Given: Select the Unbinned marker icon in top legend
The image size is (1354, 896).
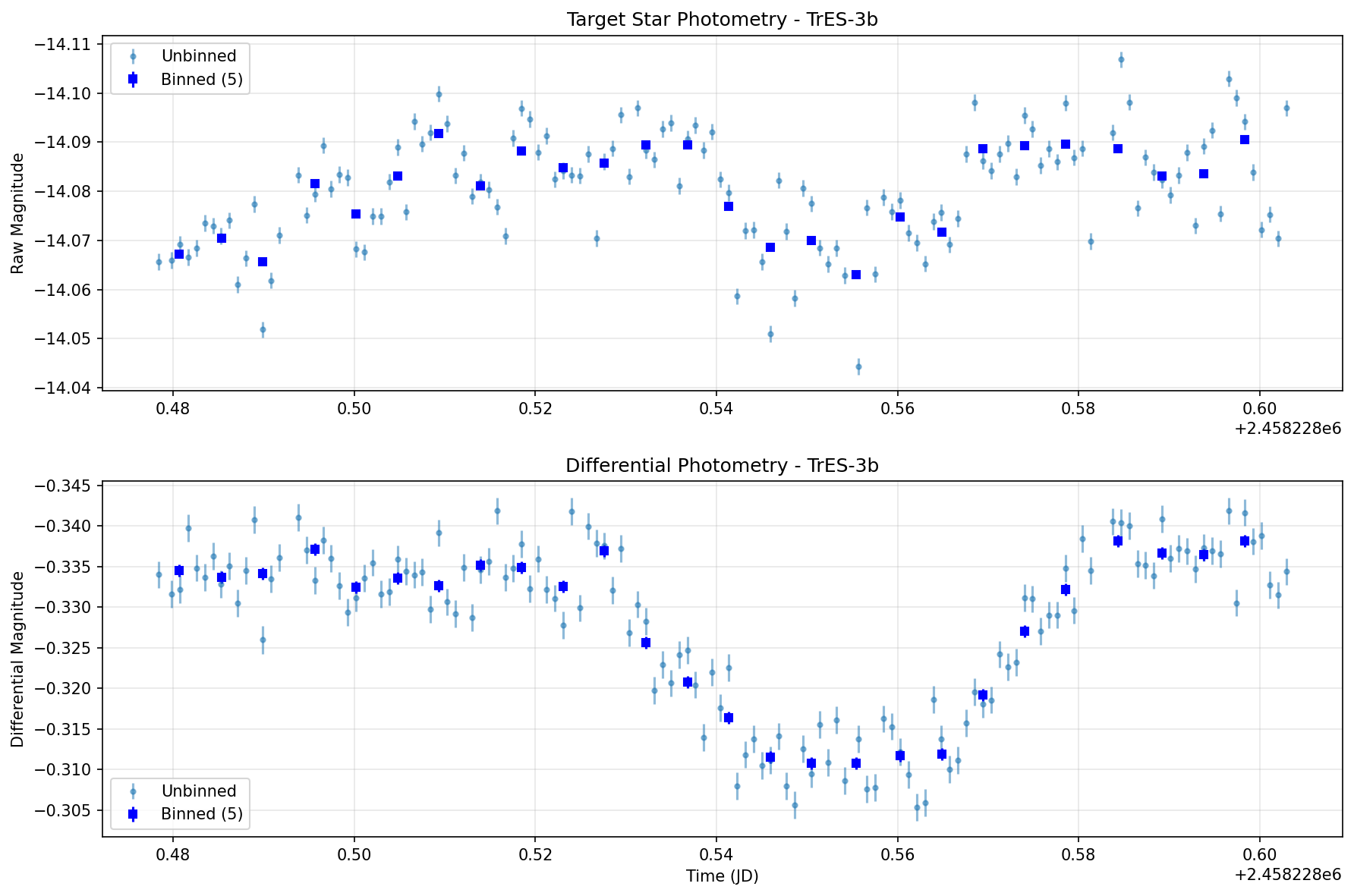Looking at the screenshot, I should 134,55.
